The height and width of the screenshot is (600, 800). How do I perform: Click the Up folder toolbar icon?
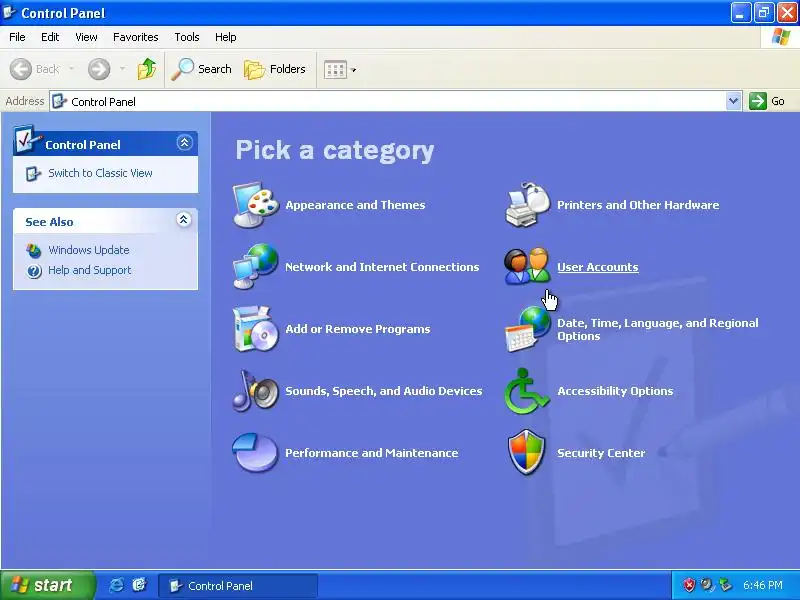tap(147, 69)
